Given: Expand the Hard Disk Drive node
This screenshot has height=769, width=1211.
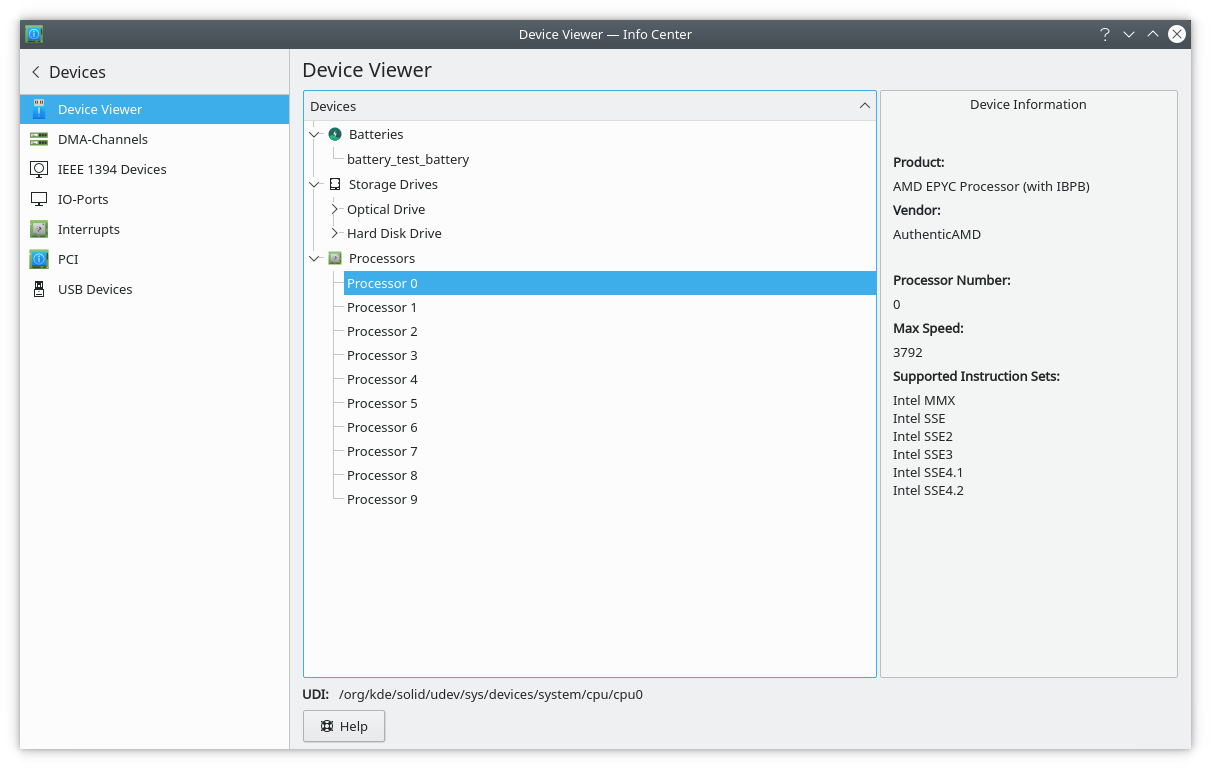Looking at the screenshot, I should [335, 233].
